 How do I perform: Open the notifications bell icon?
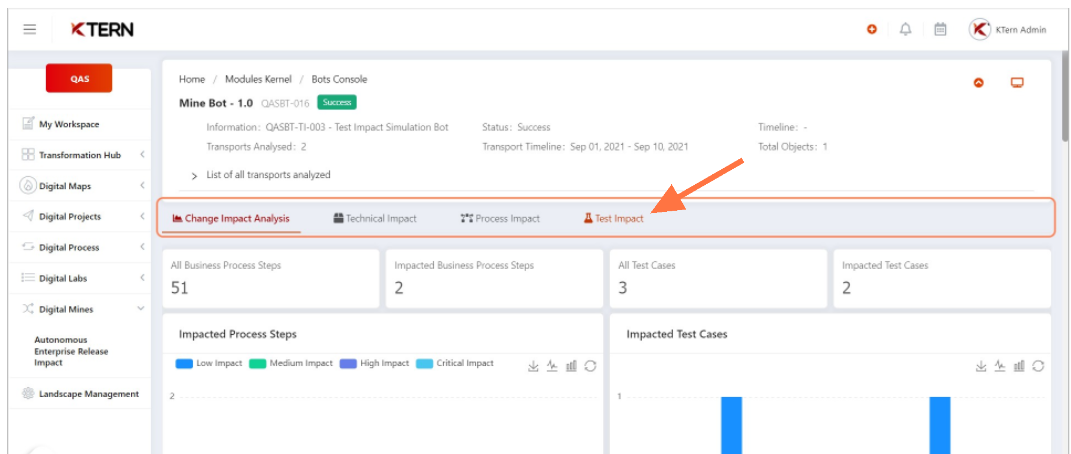click(x=906, y=29)
